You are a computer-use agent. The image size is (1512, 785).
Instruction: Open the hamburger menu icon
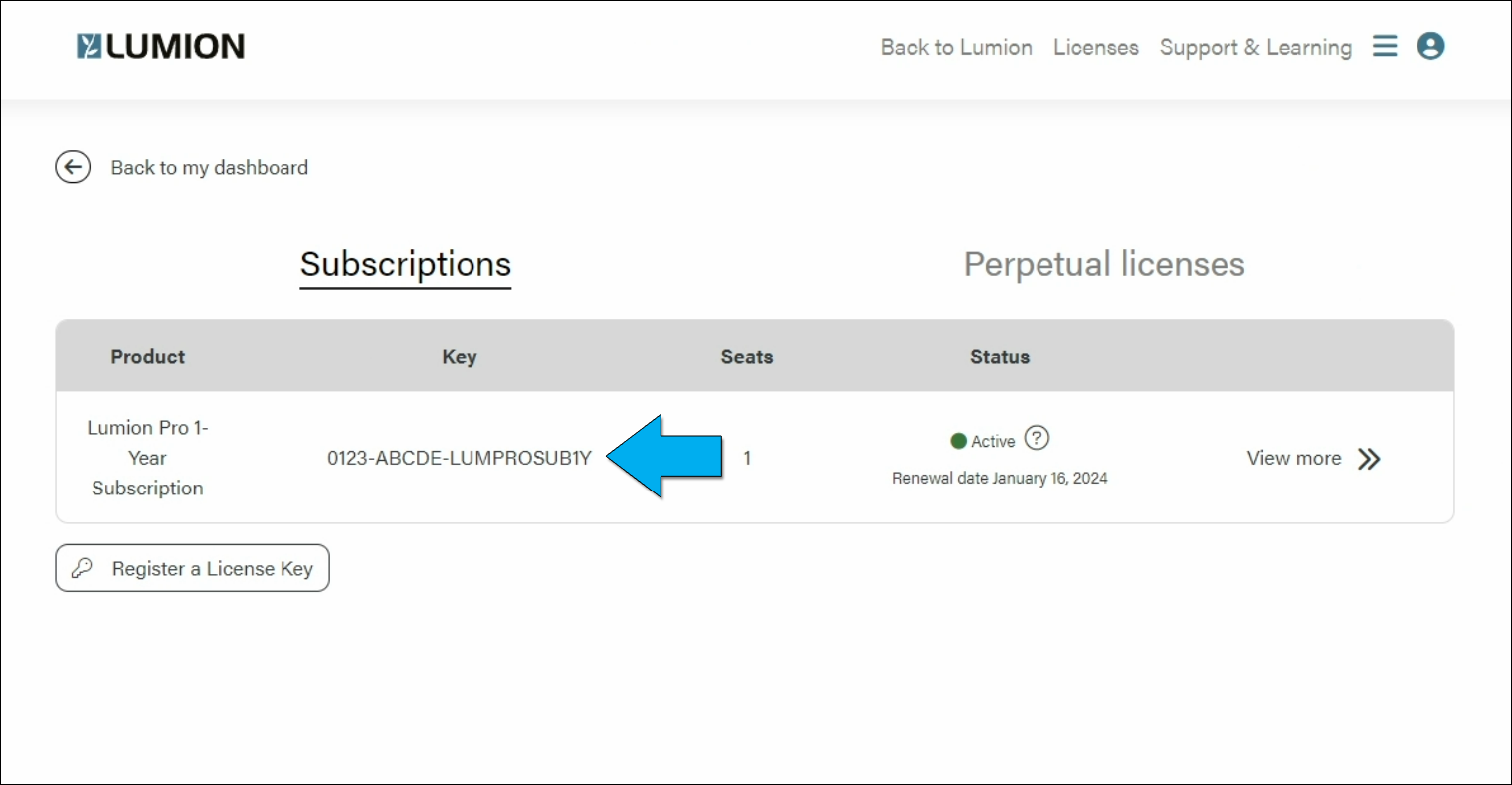pyautogui.click(x=1385, y=46)
